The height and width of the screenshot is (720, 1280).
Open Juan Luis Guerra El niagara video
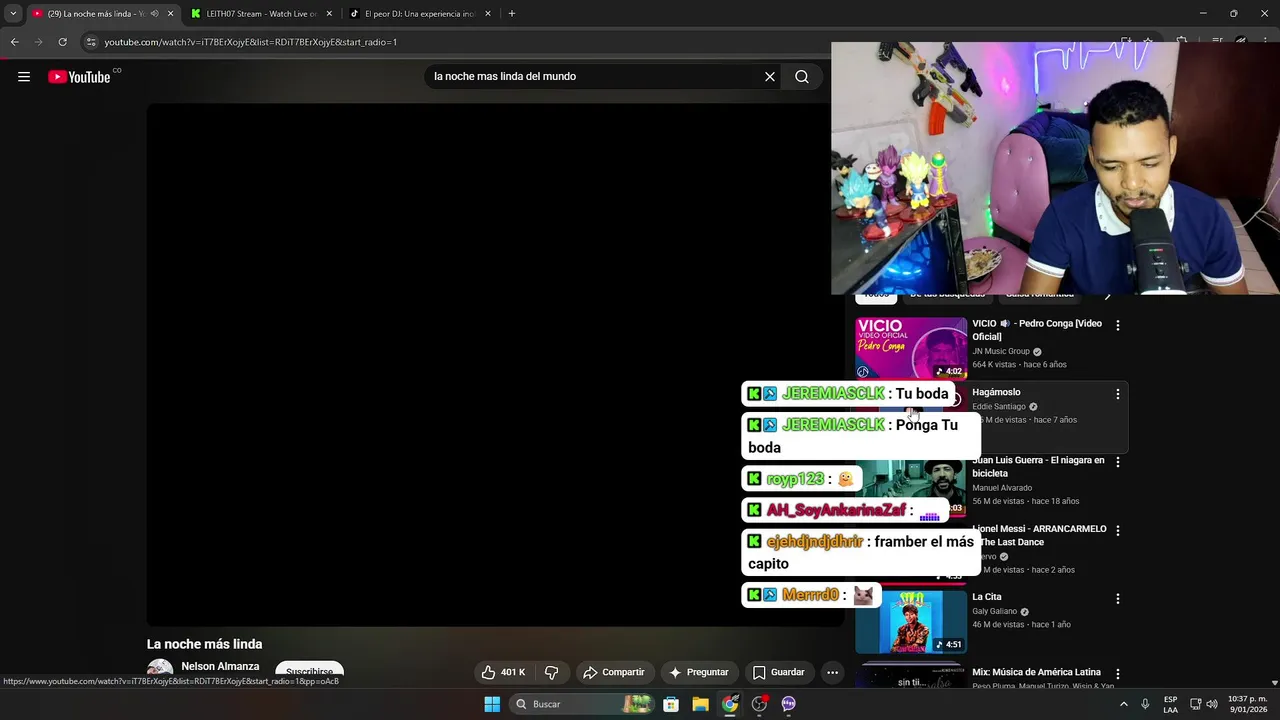pyautogui.click(x=1038, y=467)
